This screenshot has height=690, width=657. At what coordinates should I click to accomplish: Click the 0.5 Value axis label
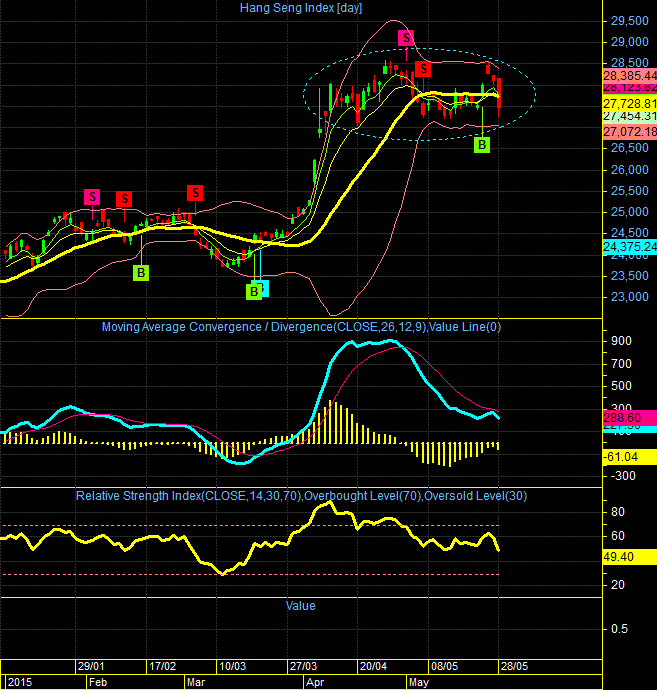[620, 629]
